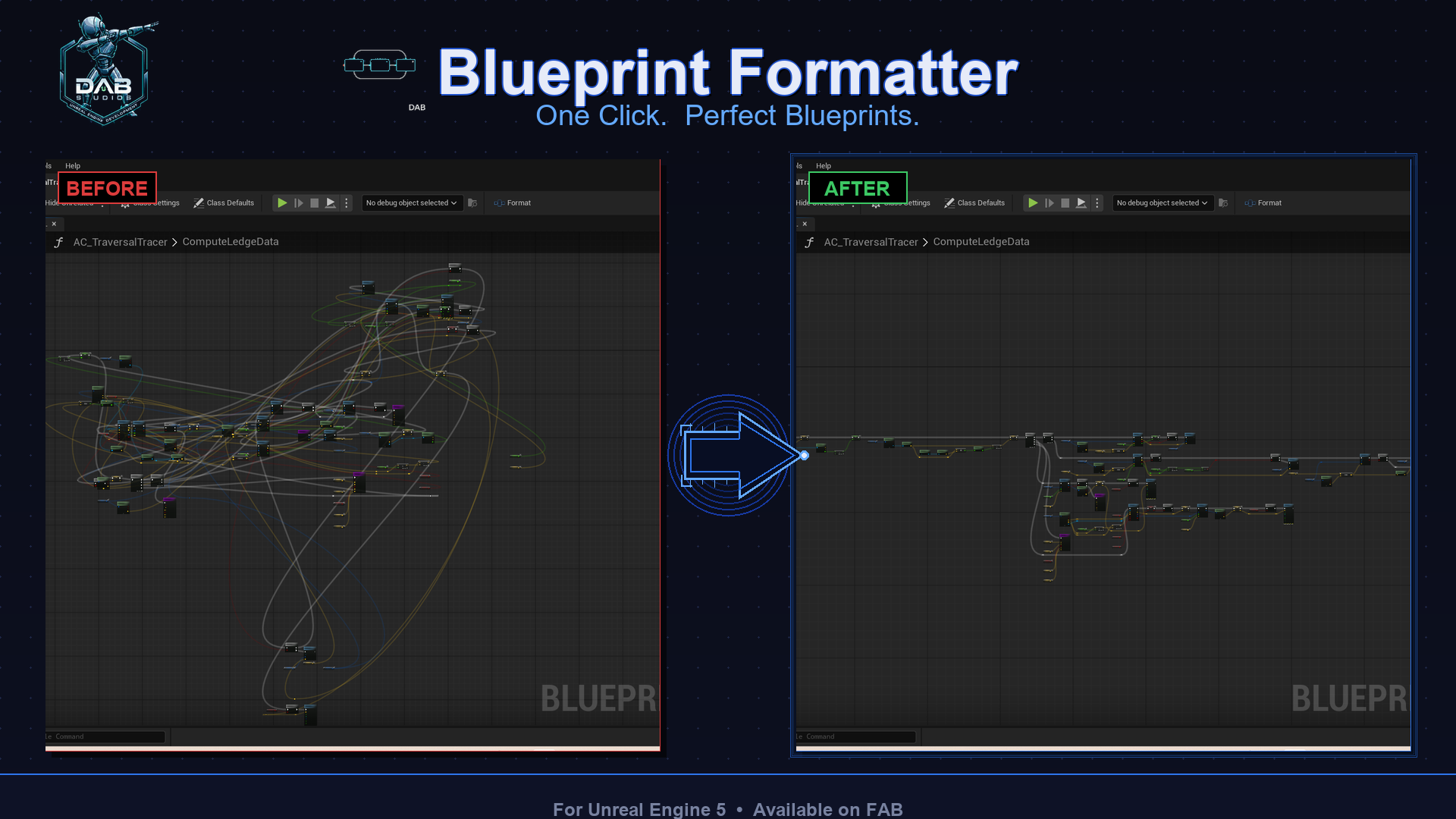Click Format button in the Before editor
1456x819 pixels.
coord(513,203)
